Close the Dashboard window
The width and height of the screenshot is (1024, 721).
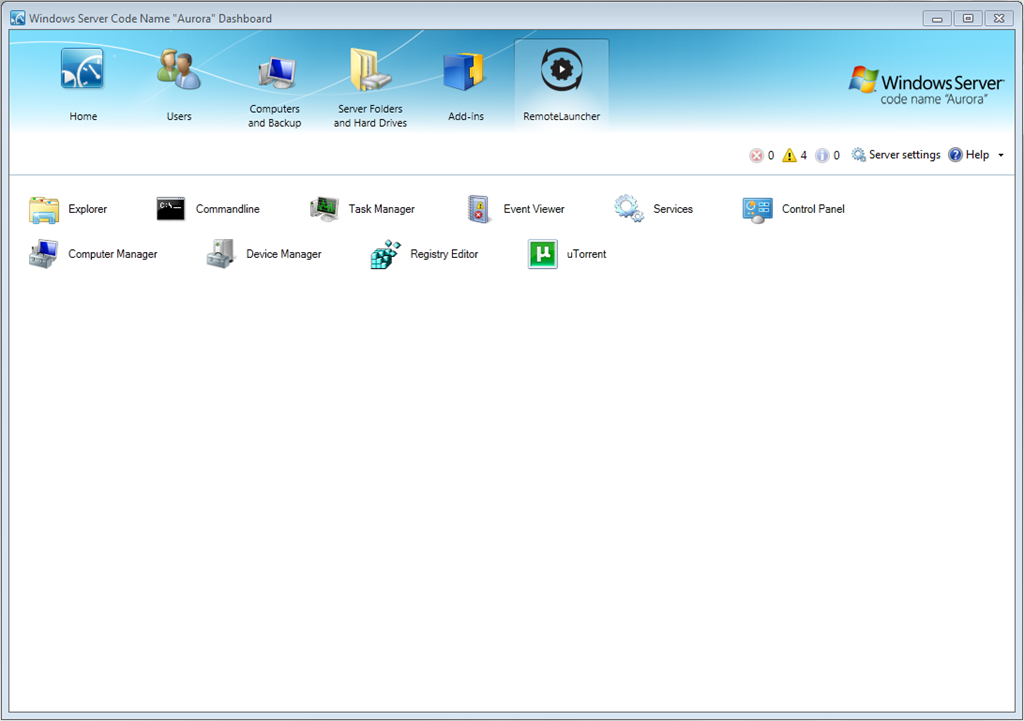point(999,18)
